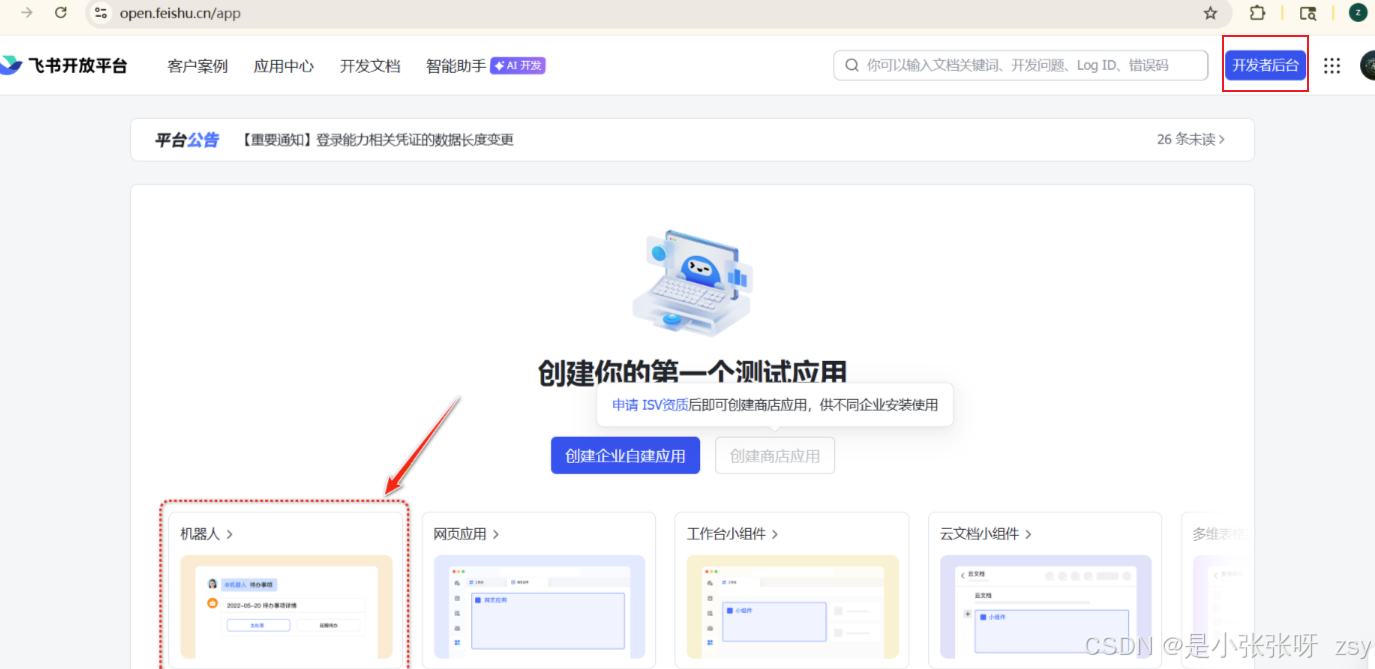Image resolution: width=1375 pixels, height=669 pixels.
Task: Click the robot laptop illustration
Action: 692,283
